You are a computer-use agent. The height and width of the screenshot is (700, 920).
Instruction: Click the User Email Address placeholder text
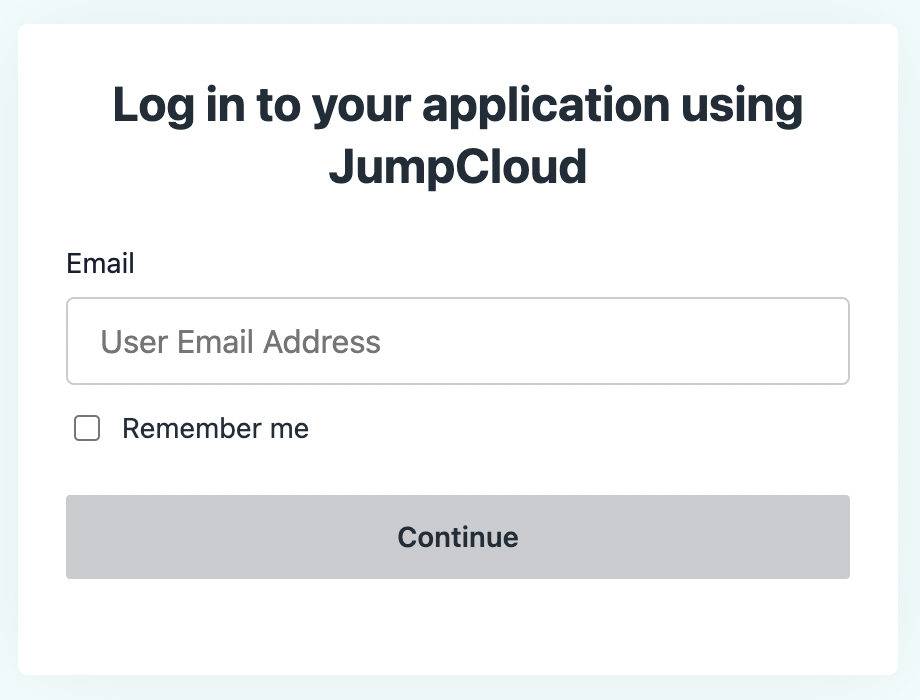tap(241, 342)
